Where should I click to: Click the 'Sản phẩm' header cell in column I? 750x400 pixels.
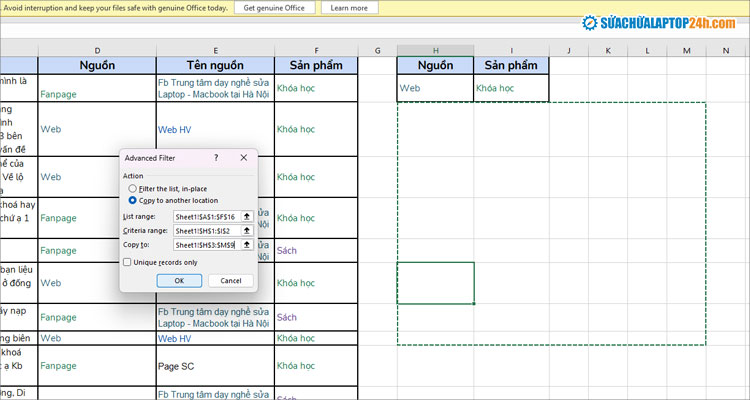pos(511,66)
